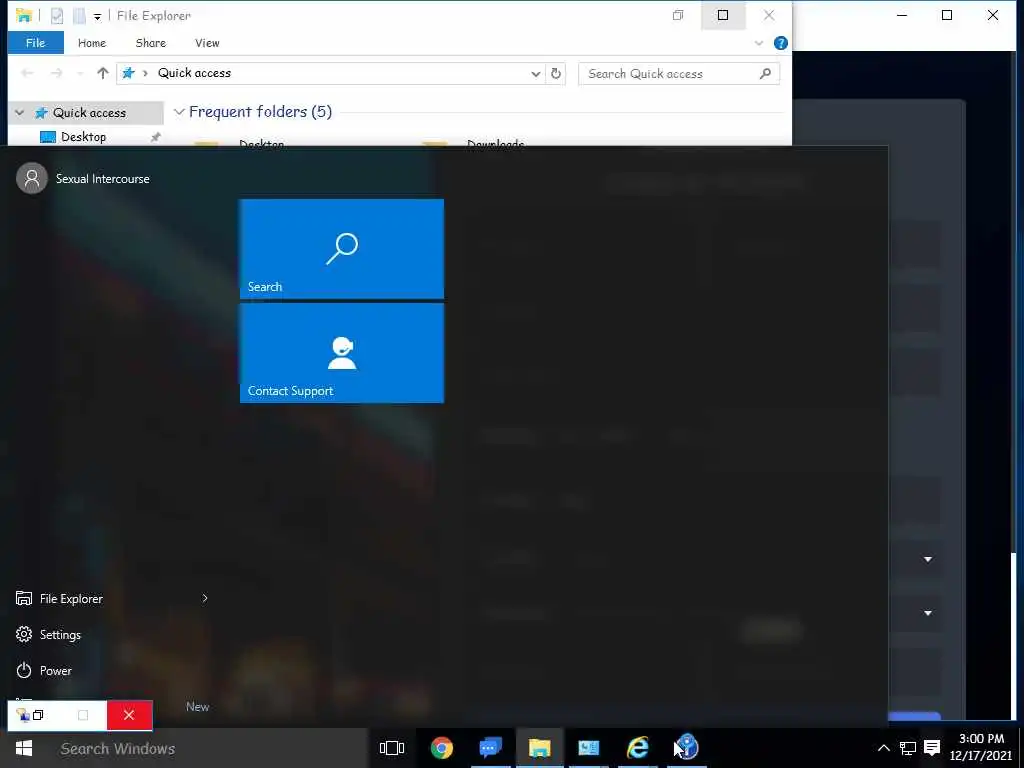Click the user account avatar in Start menu
This screenshot has height=768, width=1024.
32,178
